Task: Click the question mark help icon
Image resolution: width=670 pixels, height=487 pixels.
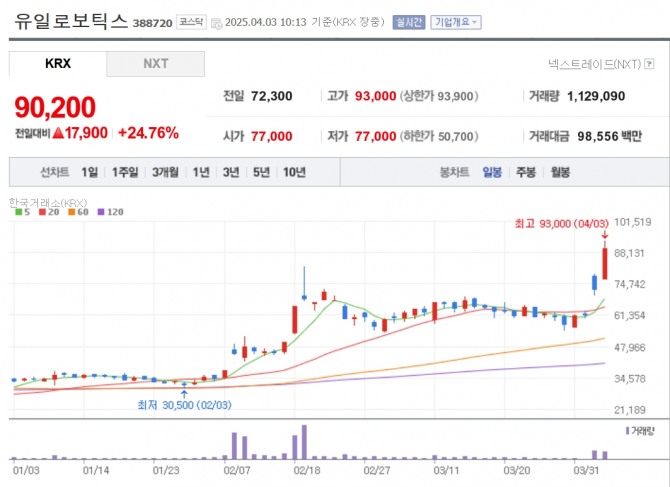Action: click(x=649, y=64)
